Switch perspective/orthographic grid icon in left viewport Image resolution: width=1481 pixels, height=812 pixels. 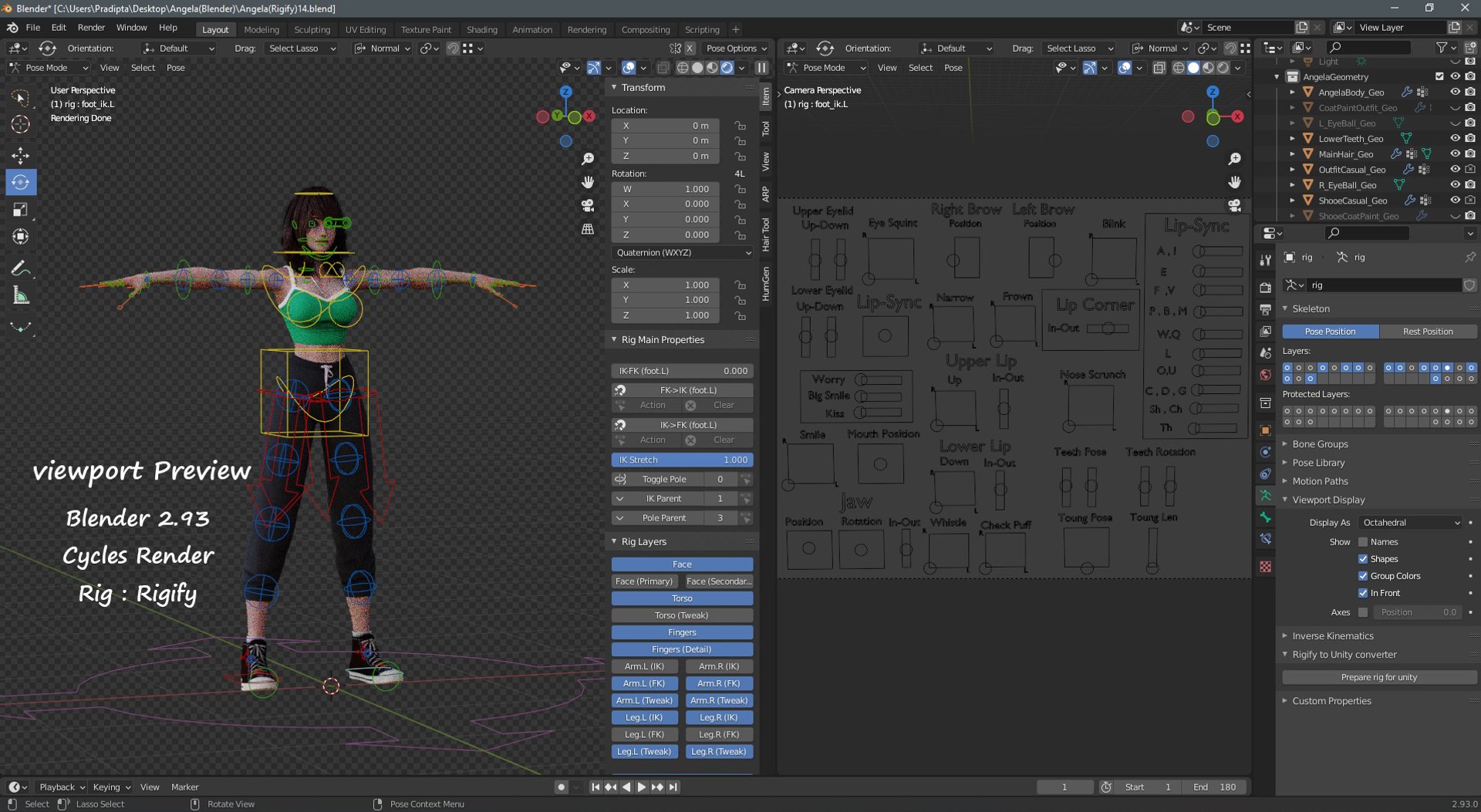(588, 229)
